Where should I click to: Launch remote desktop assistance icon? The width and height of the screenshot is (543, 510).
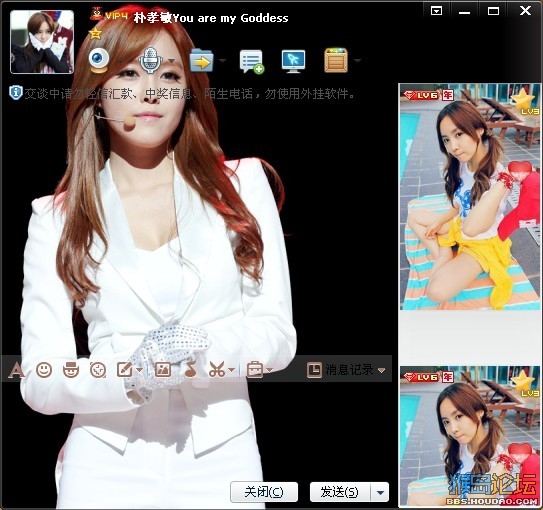(x=293, y=61)
